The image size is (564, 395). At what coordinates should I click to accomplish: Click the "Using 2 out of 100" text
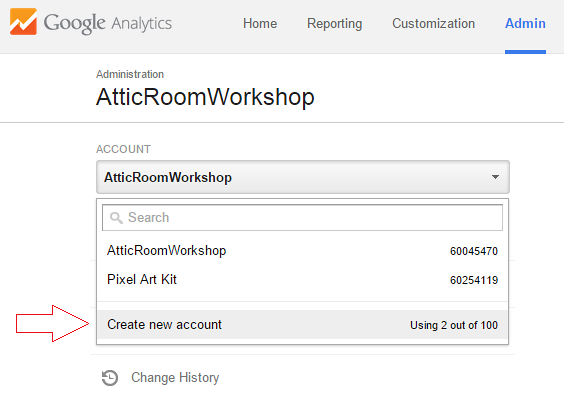(454, 325)
